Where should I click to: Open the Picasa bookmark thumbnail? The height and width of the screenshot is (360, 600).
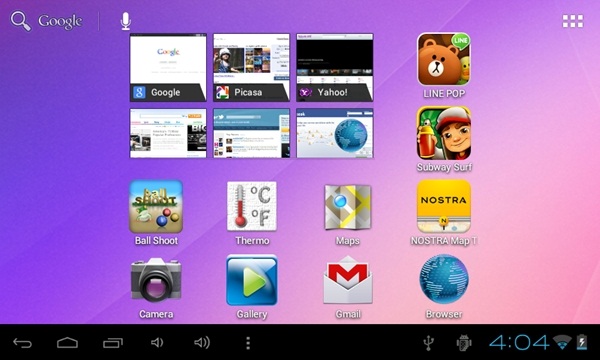click(251, 67)
